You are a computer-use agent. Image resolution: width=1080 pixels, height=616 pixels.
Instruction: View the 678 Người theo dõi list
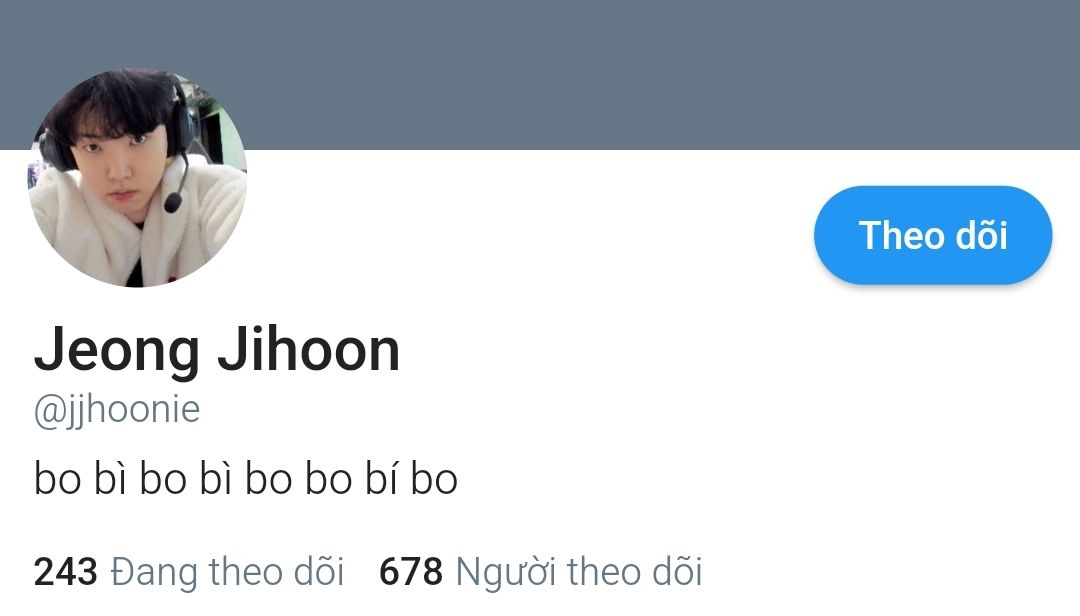coord(541,571)
